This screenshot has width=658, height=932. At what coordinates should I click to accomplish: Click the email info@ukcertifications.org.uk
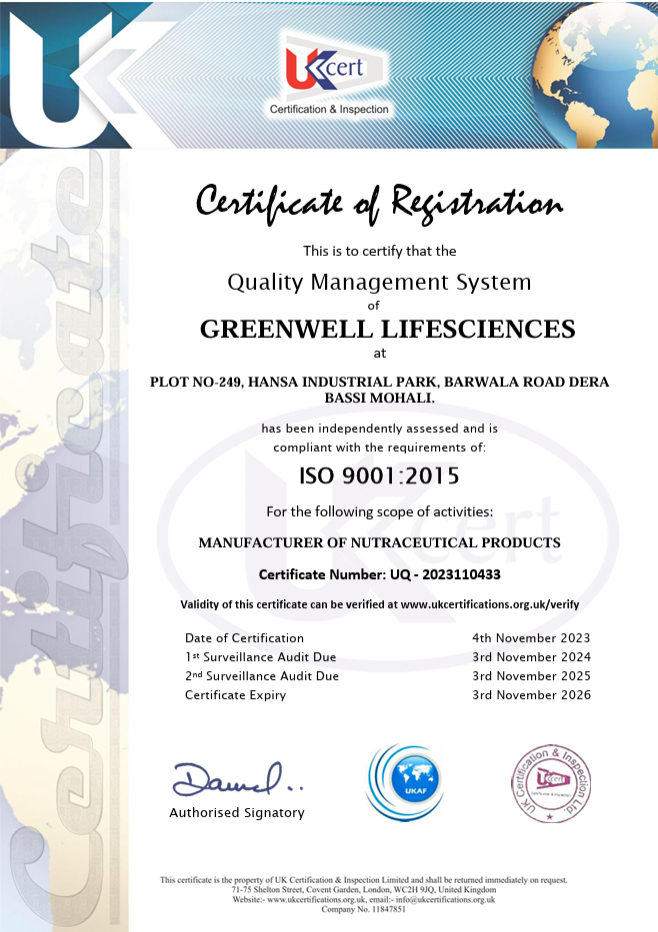pos(445,900)
